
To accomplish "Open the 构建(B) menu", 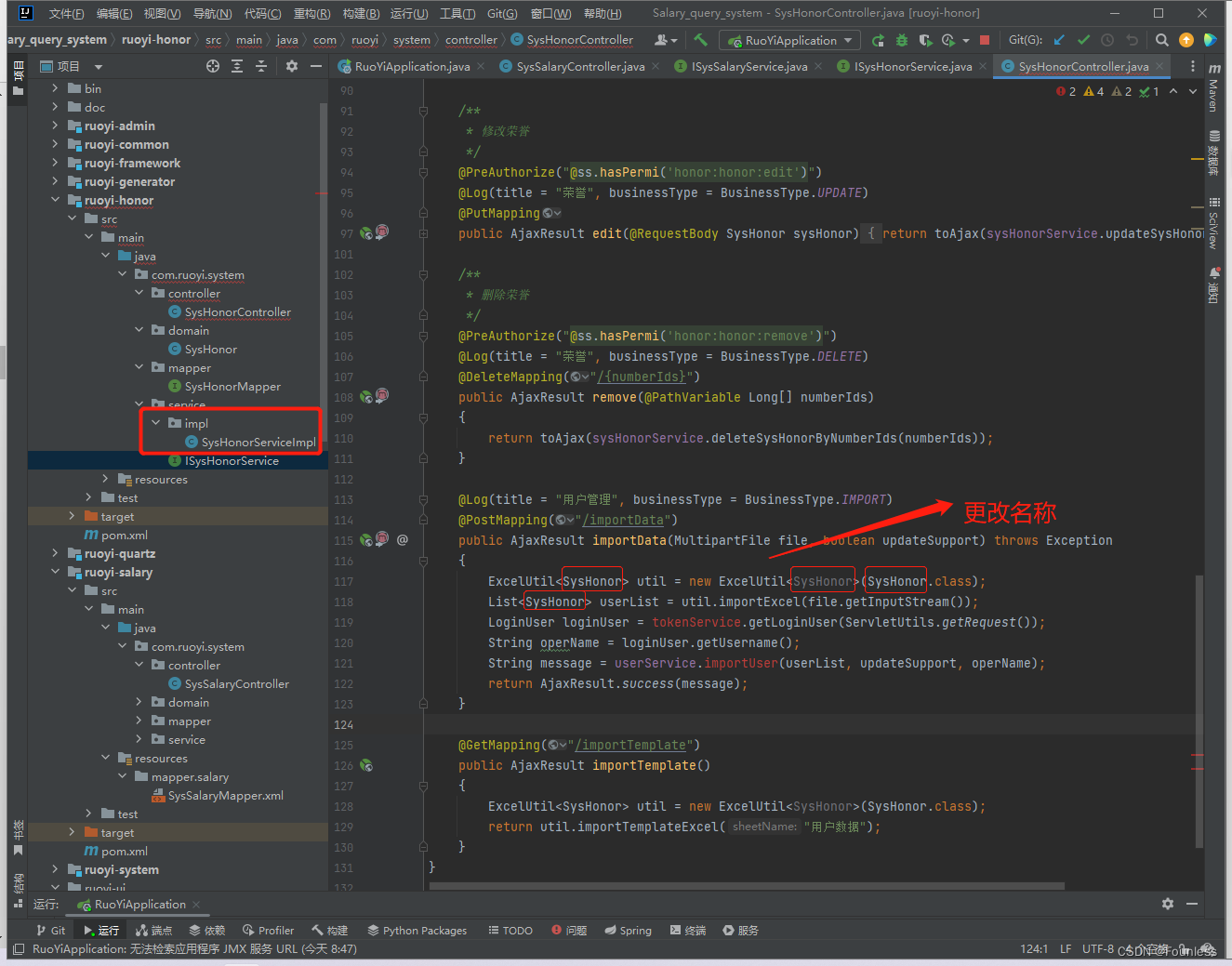I will point(360,13).
